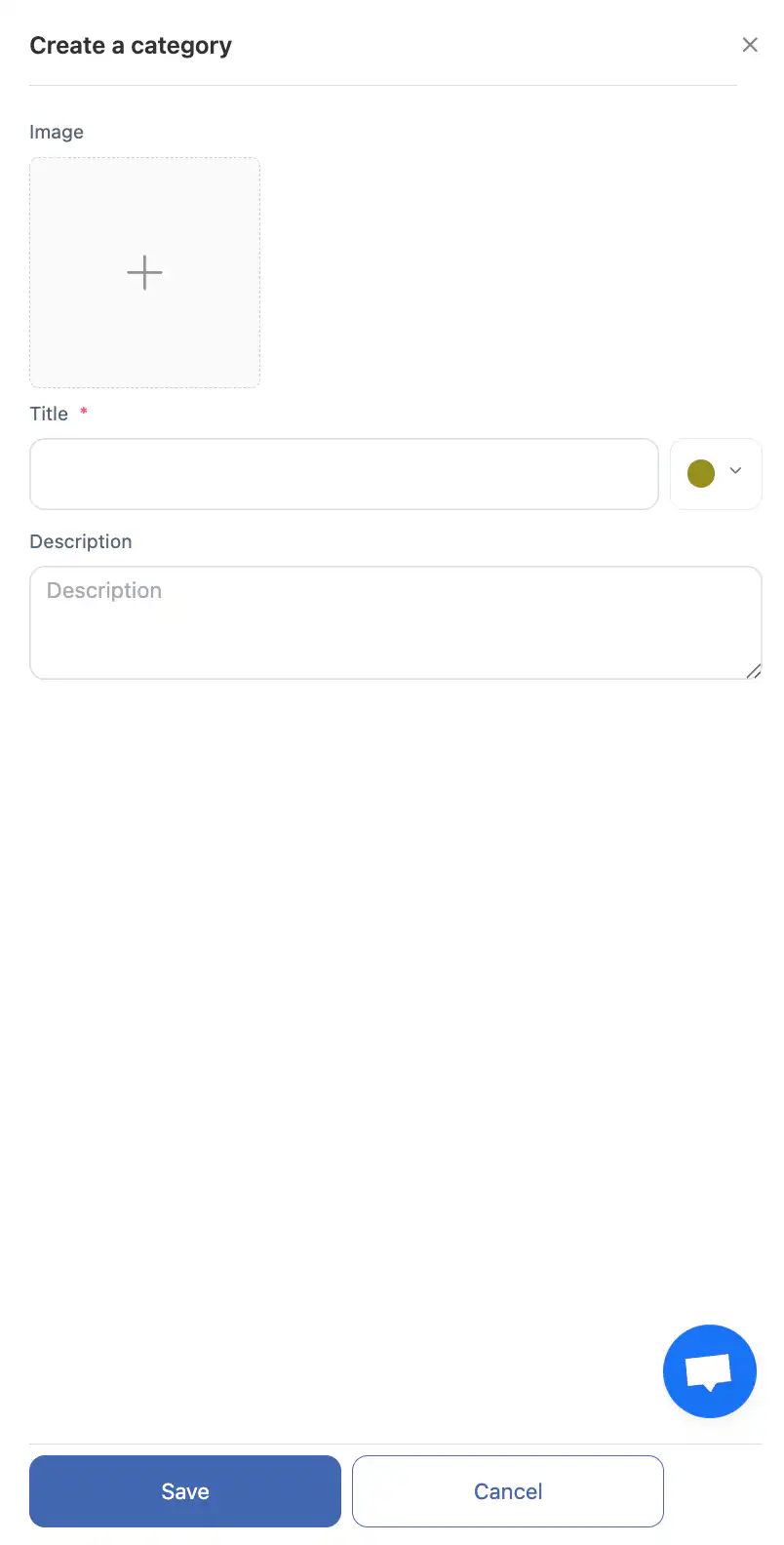Viewport: 784px width, 1545px height.
Task: Click the divider line below the heading
Action: pos(382,85)
